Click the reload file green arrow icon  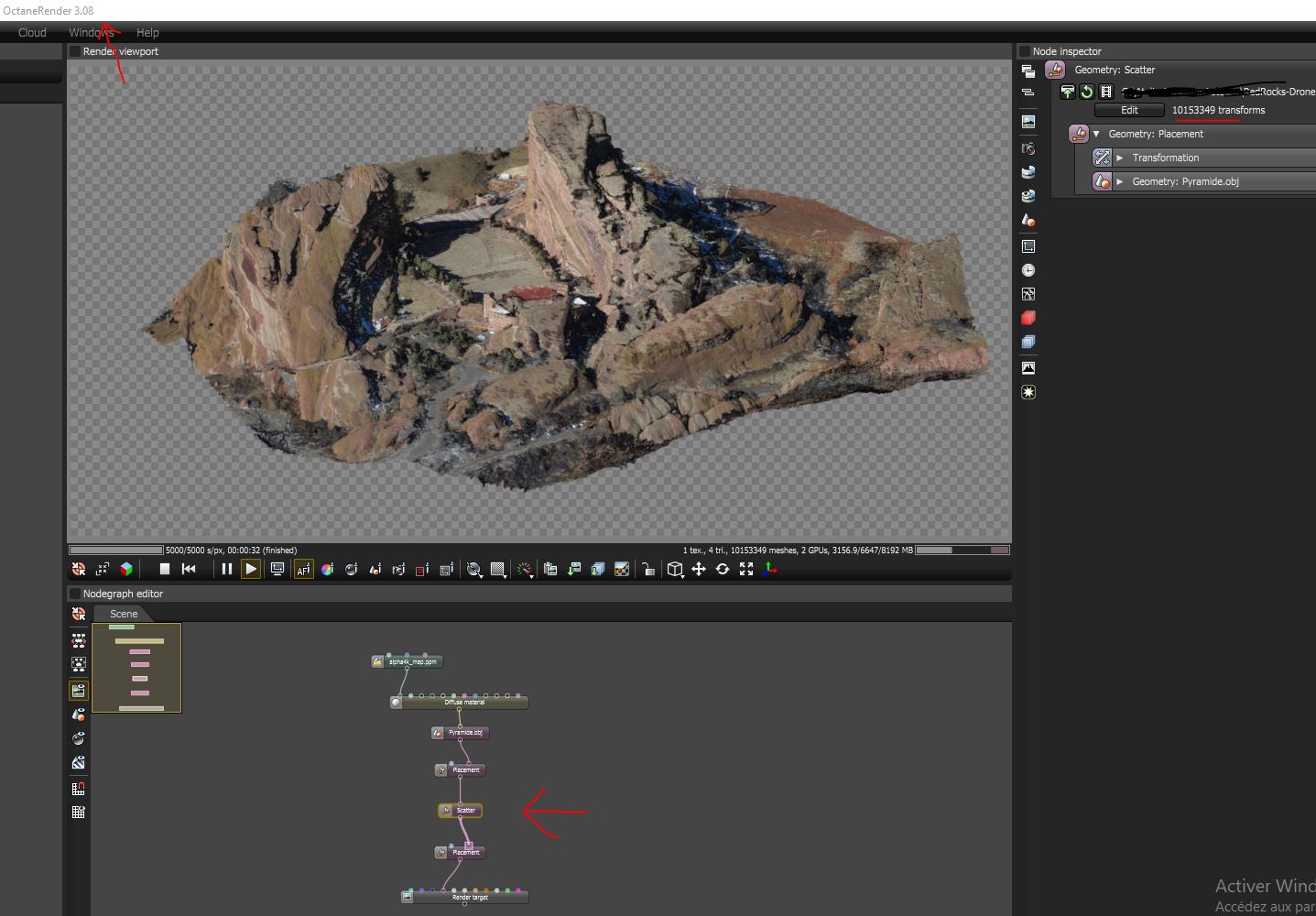1087,92
